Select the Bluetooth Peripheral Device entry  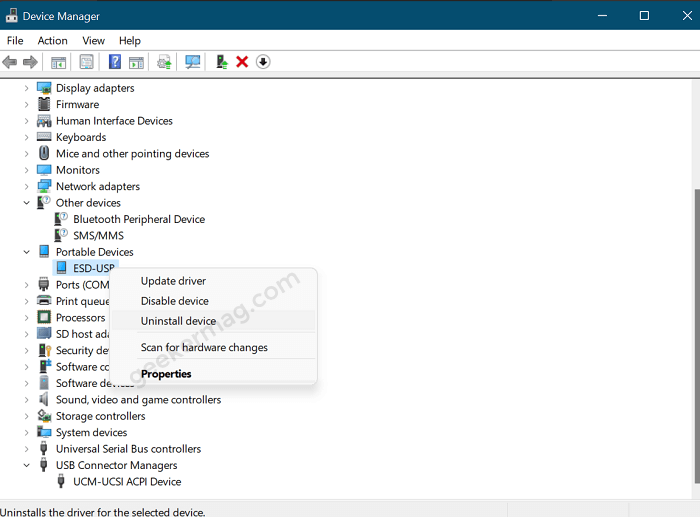coord(139,219)
